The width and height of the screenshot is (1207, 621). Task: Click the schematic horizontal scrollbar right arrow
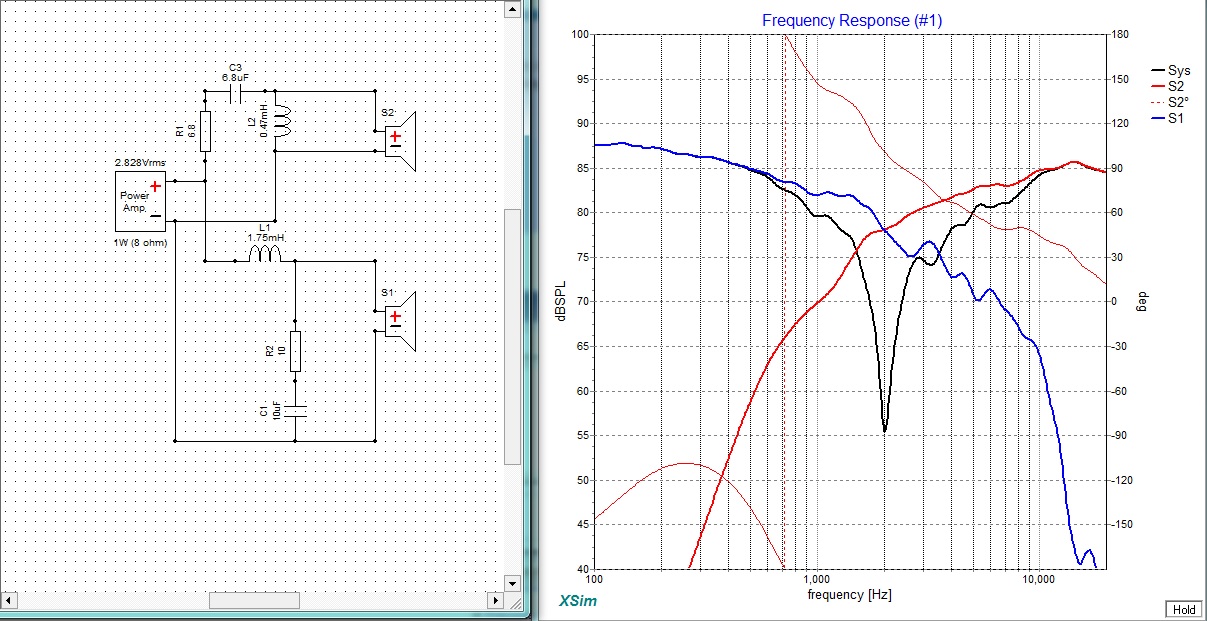click(494, 601)
